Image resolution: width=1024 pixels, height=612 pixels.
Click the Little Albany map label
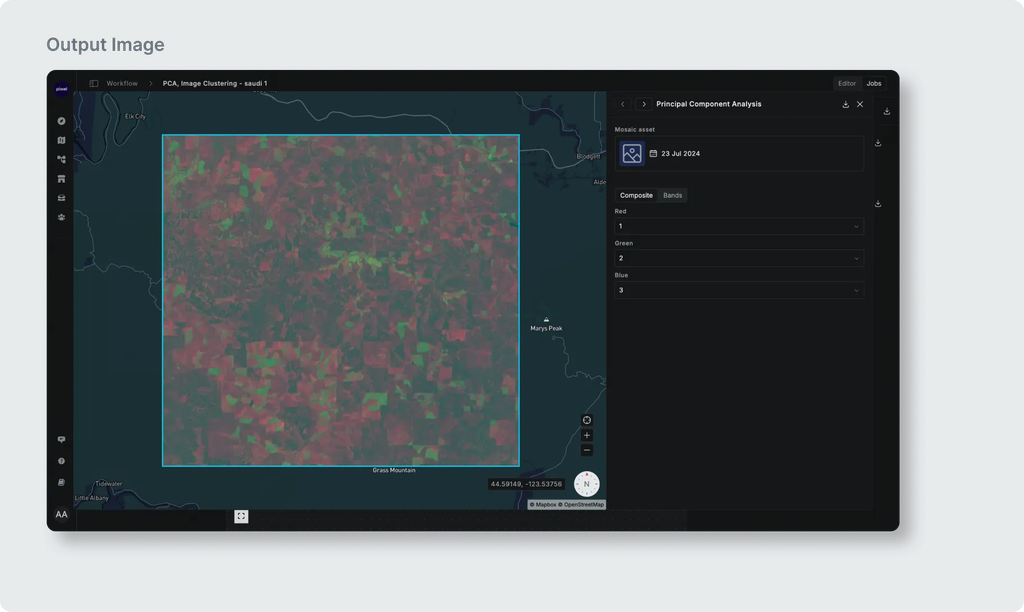91,498
